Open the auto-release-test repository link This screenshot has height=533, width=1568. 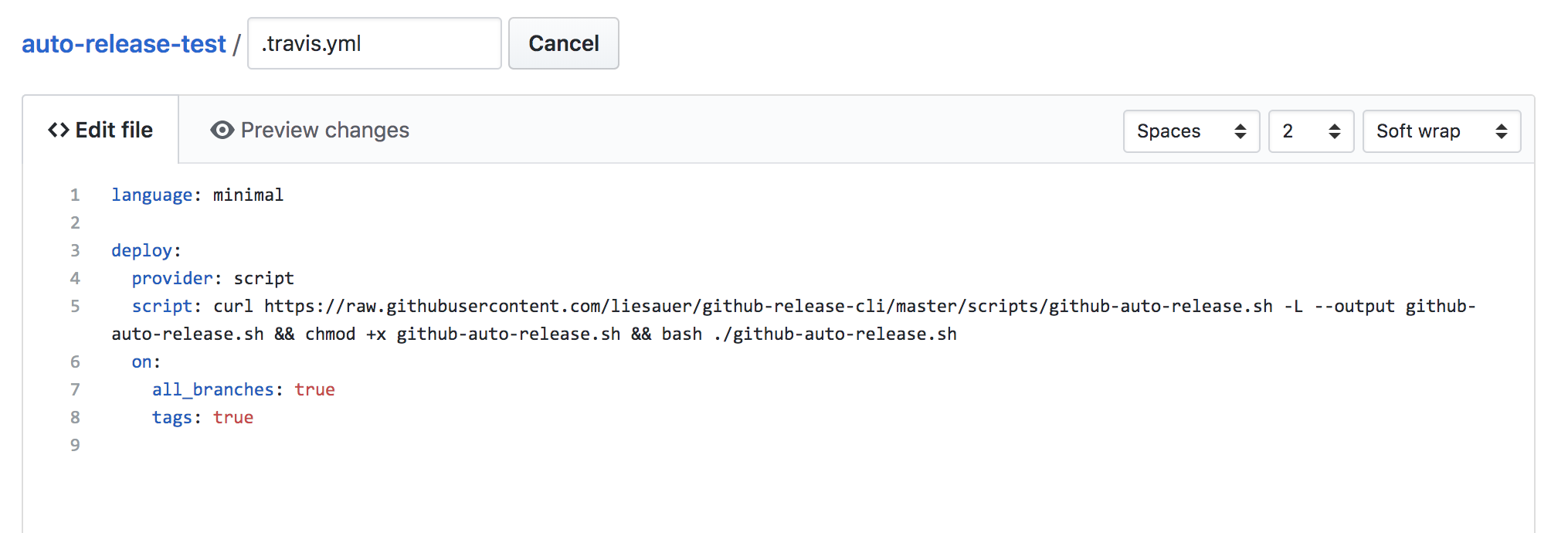124,44
